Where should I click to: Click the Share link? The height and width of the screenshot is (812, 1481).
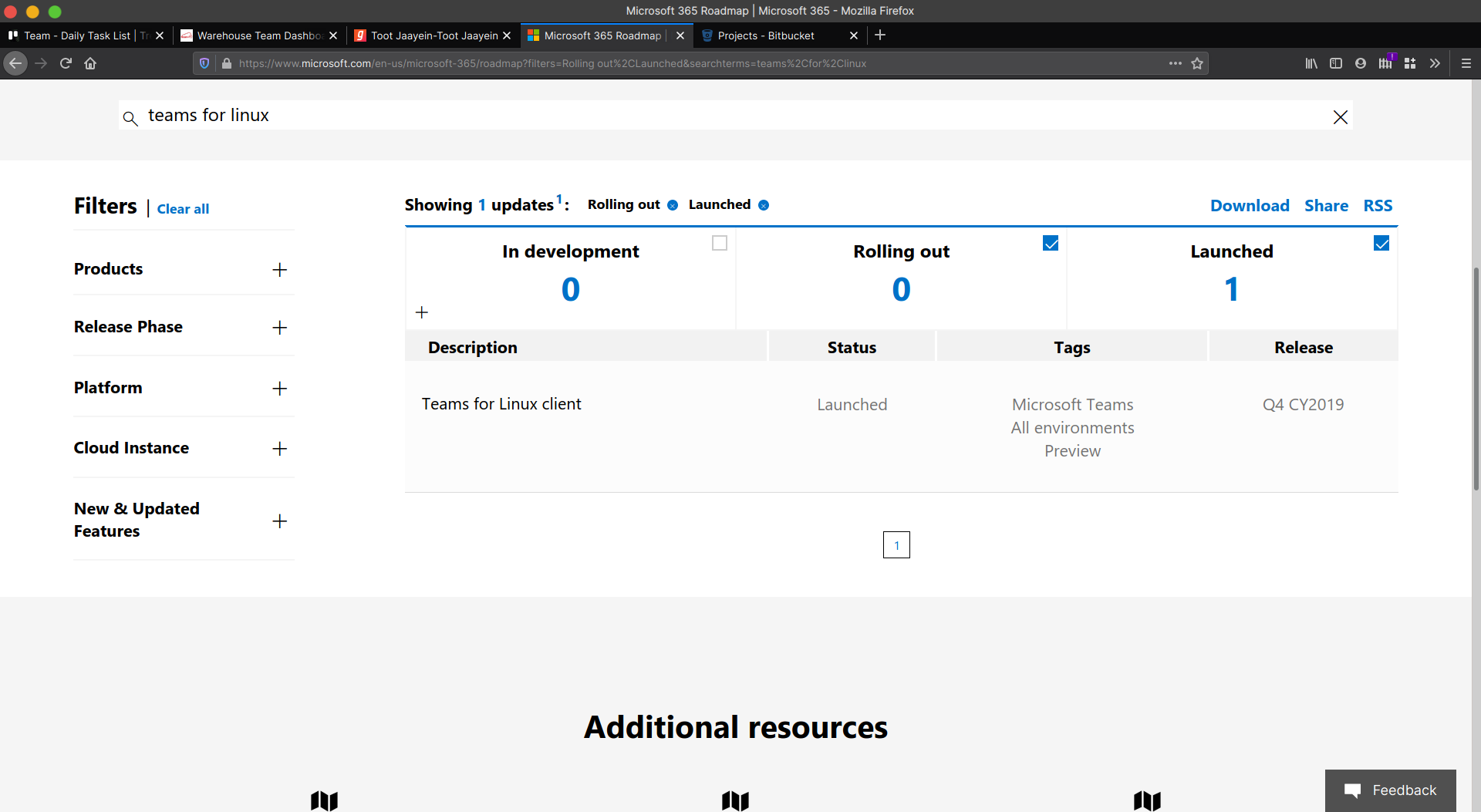pos(1326,206)
